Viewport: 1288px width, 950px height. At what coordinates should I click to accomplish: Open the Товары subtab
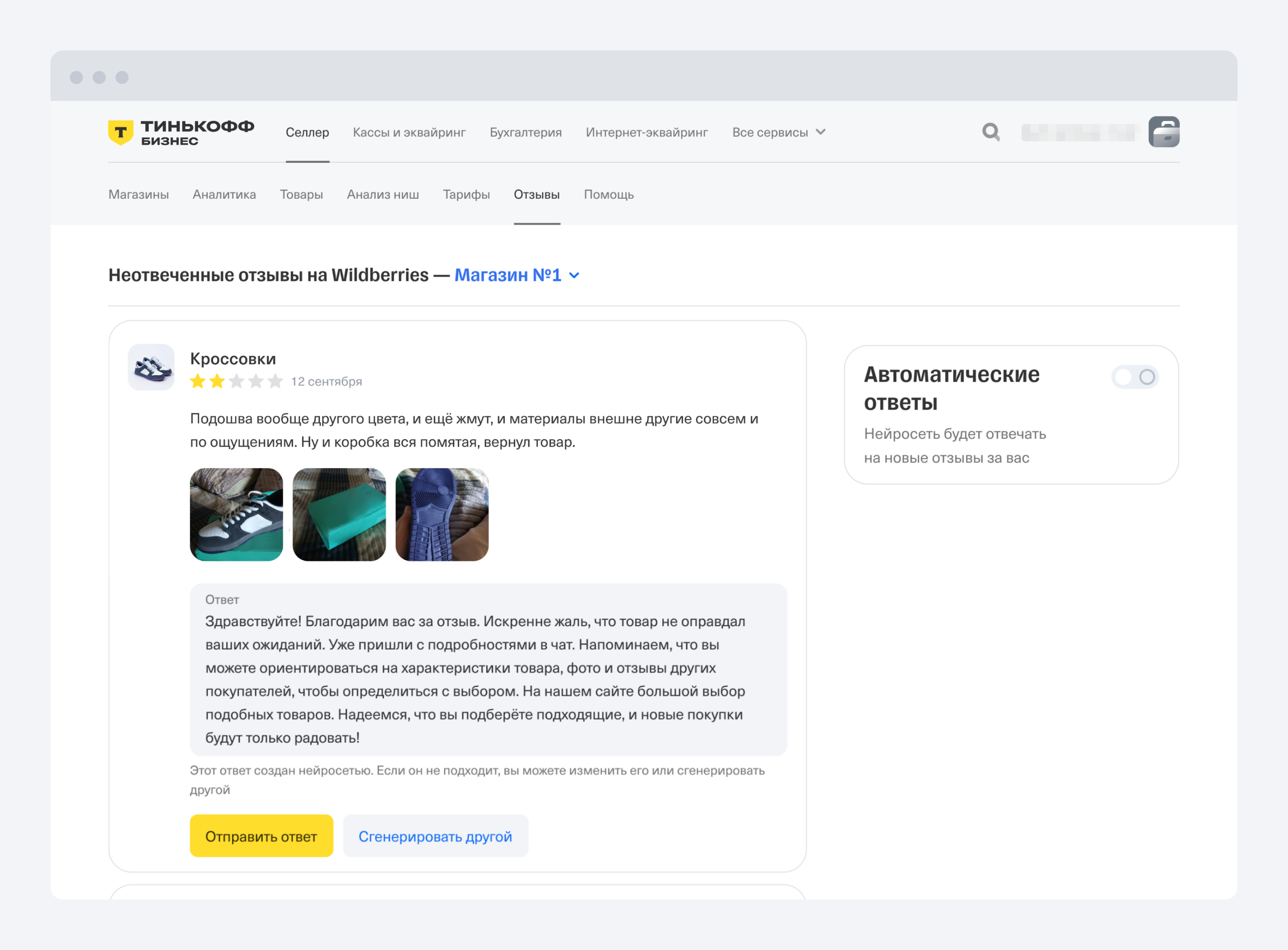(x=301, y=194)
